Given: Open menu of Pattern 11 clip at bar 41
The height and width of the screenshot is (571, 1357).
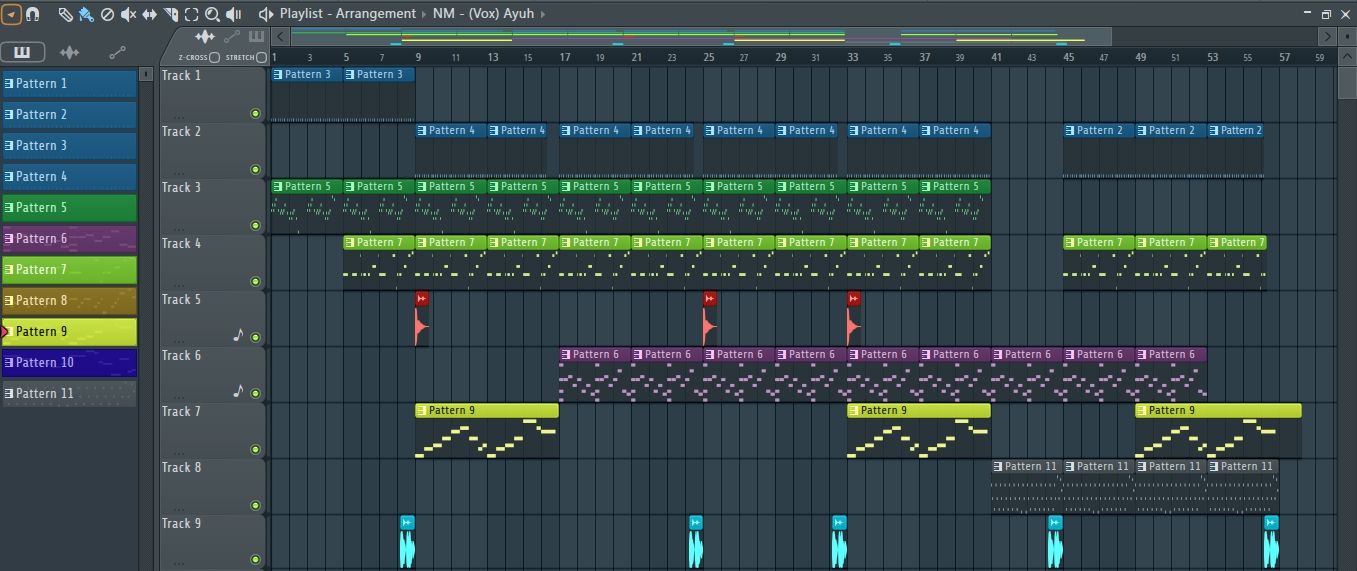Looking at the screenshot, I should click(998, 467).
